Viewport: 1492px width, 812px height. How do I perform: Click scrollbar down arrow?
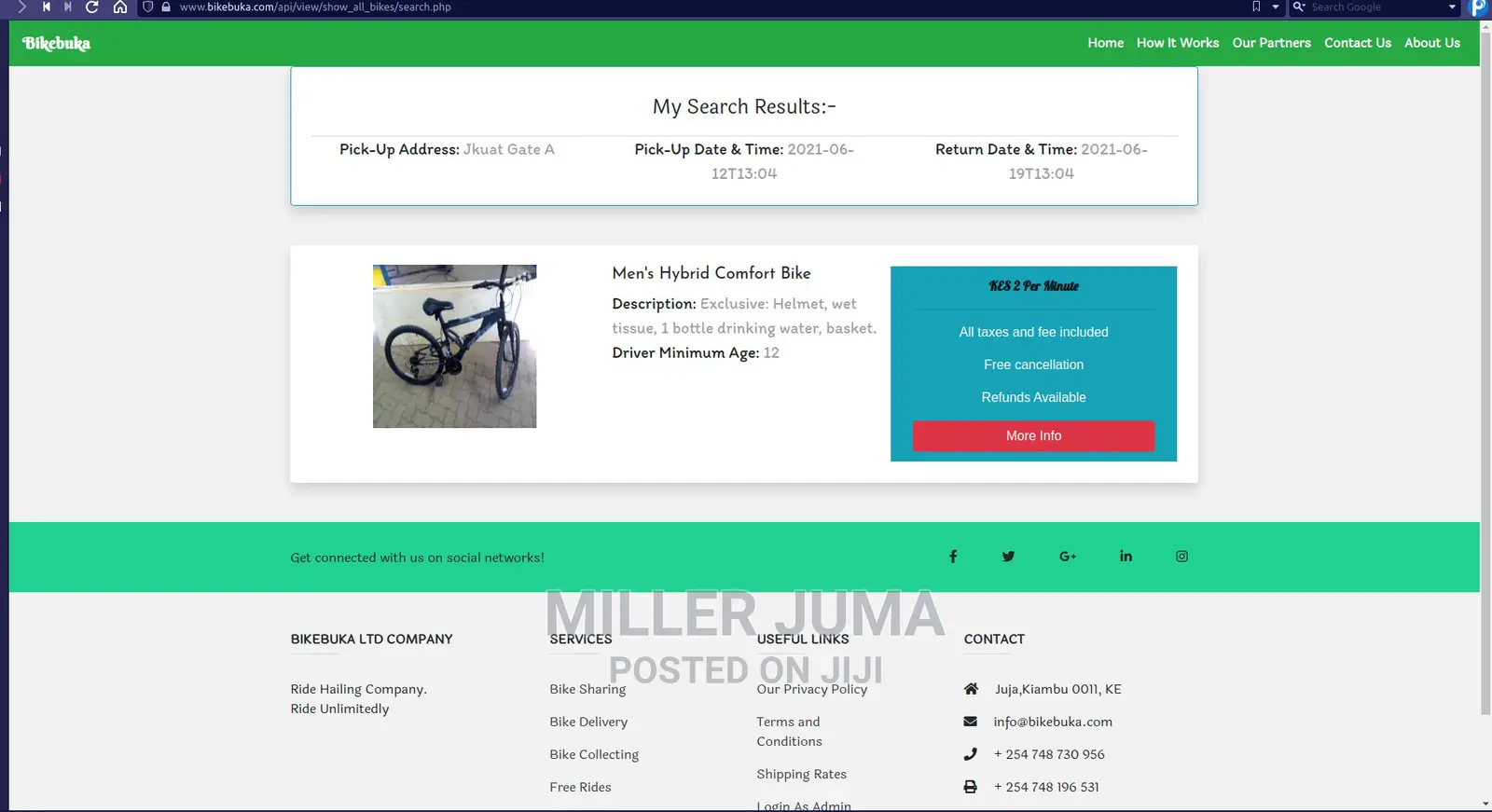point(1485,804)
